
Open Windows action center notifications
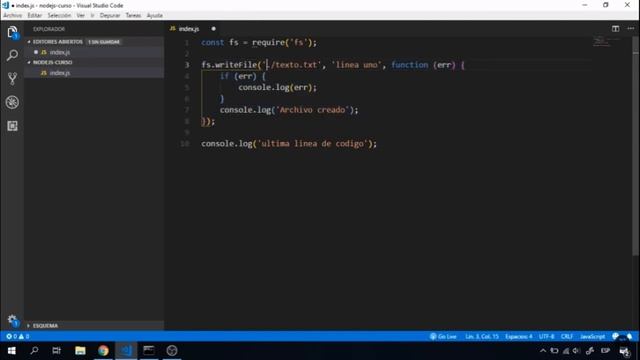pos(624,351)
